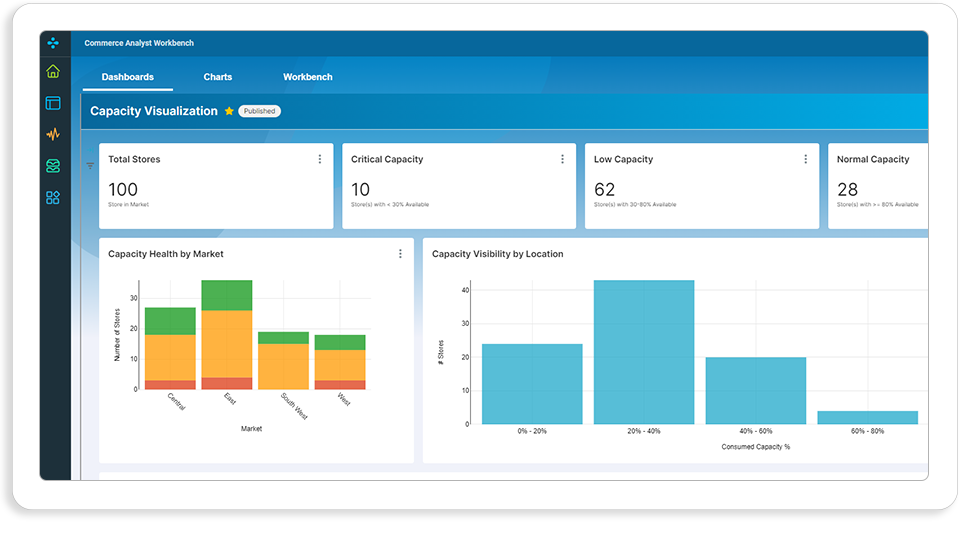Toggle the favorite star beside Capacity Visualization

point(229,111)
